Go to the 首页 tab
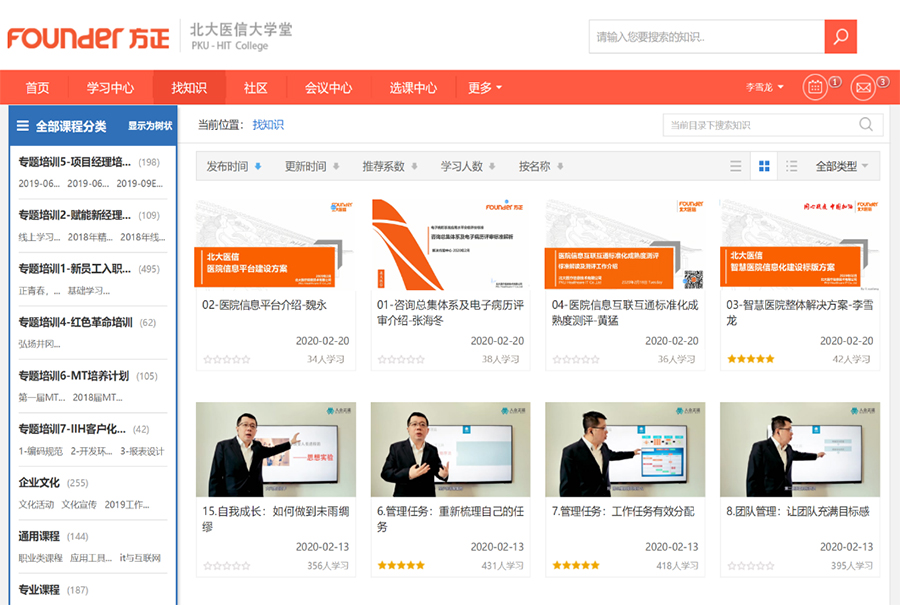The image size is (900, 605). coord(37,88)
